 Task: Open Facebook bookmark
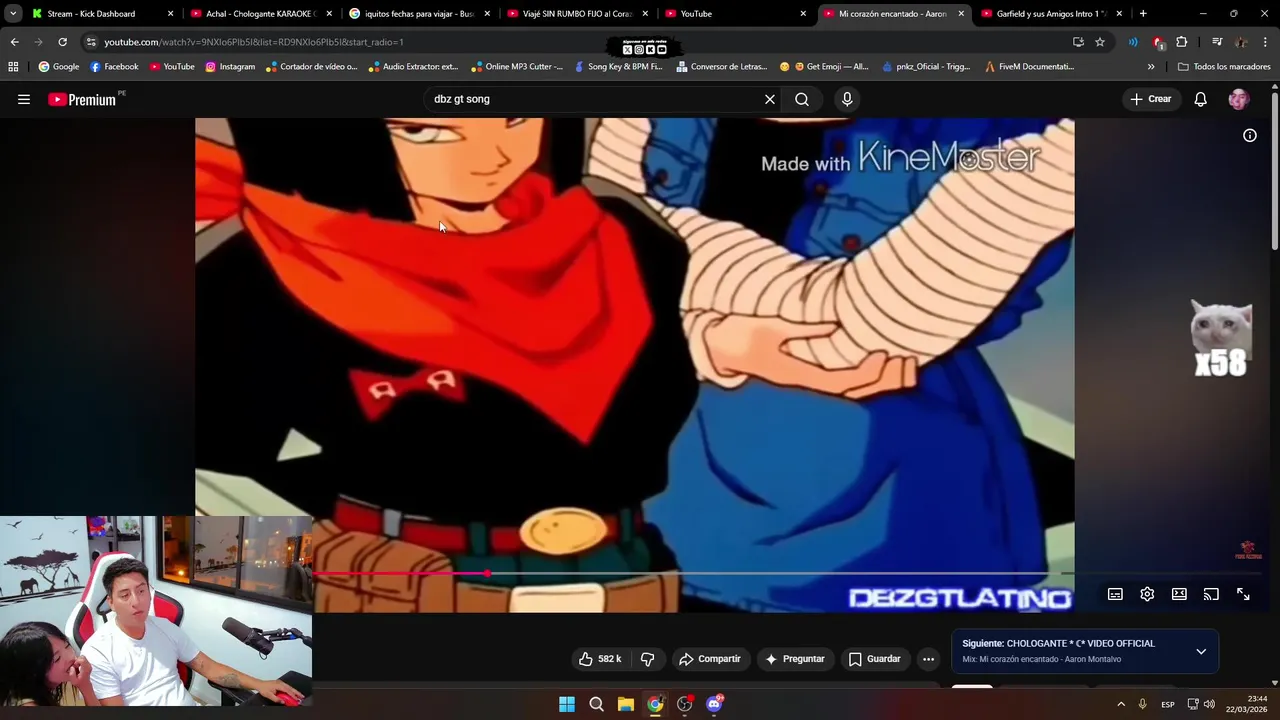[x=115, y=67]
